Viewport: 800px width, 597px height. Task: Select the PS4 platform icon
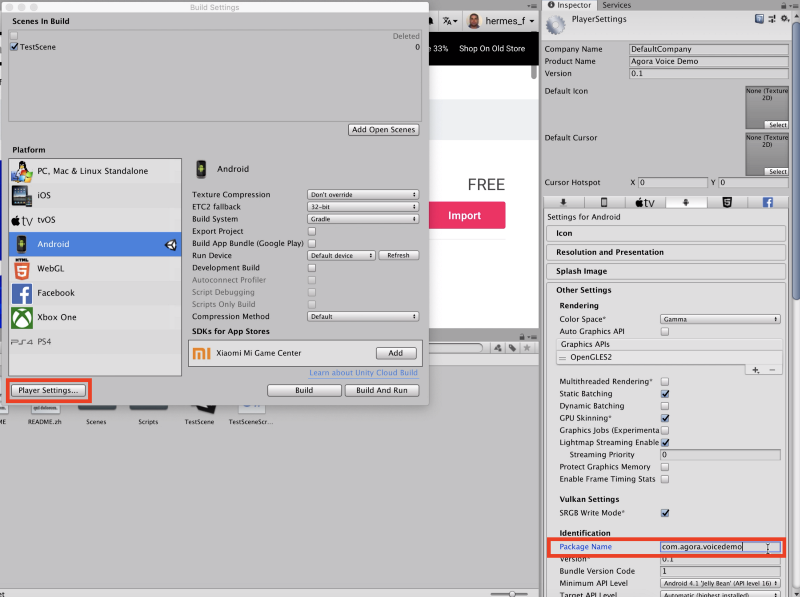coord(21,342)
